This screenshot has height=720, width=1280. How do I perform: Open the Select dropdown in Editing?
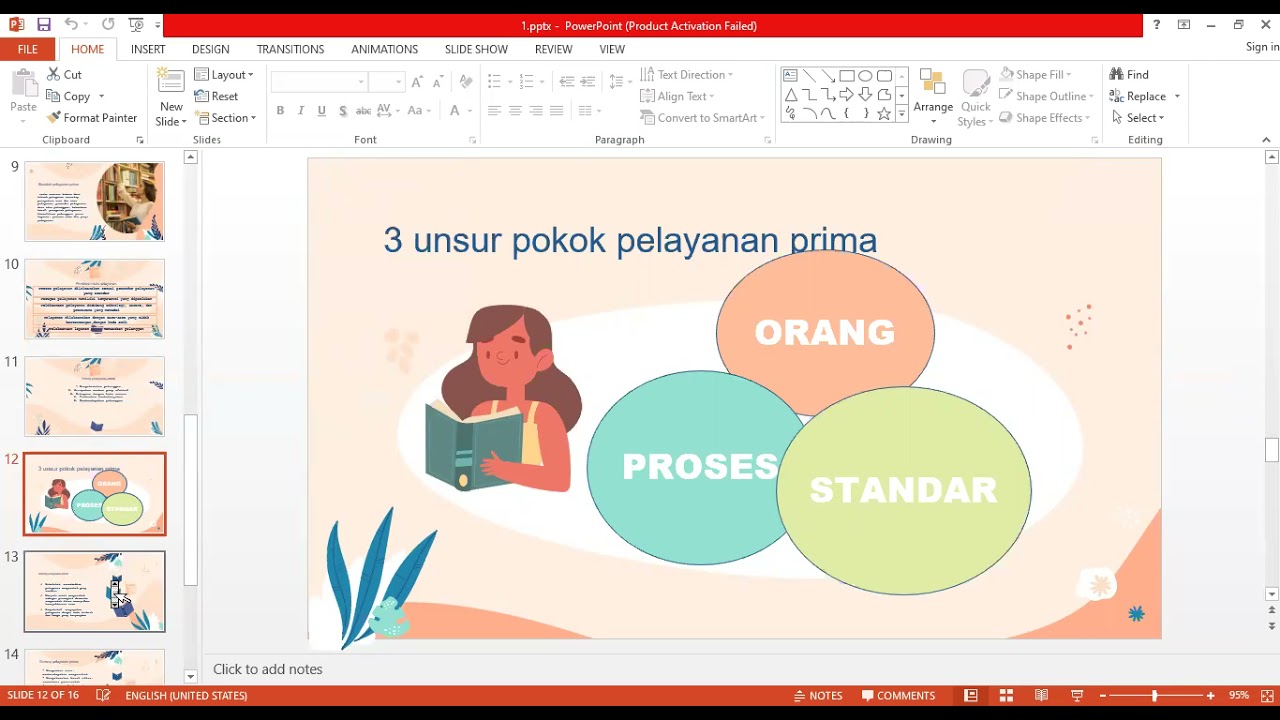click(x=1138, y=118)
